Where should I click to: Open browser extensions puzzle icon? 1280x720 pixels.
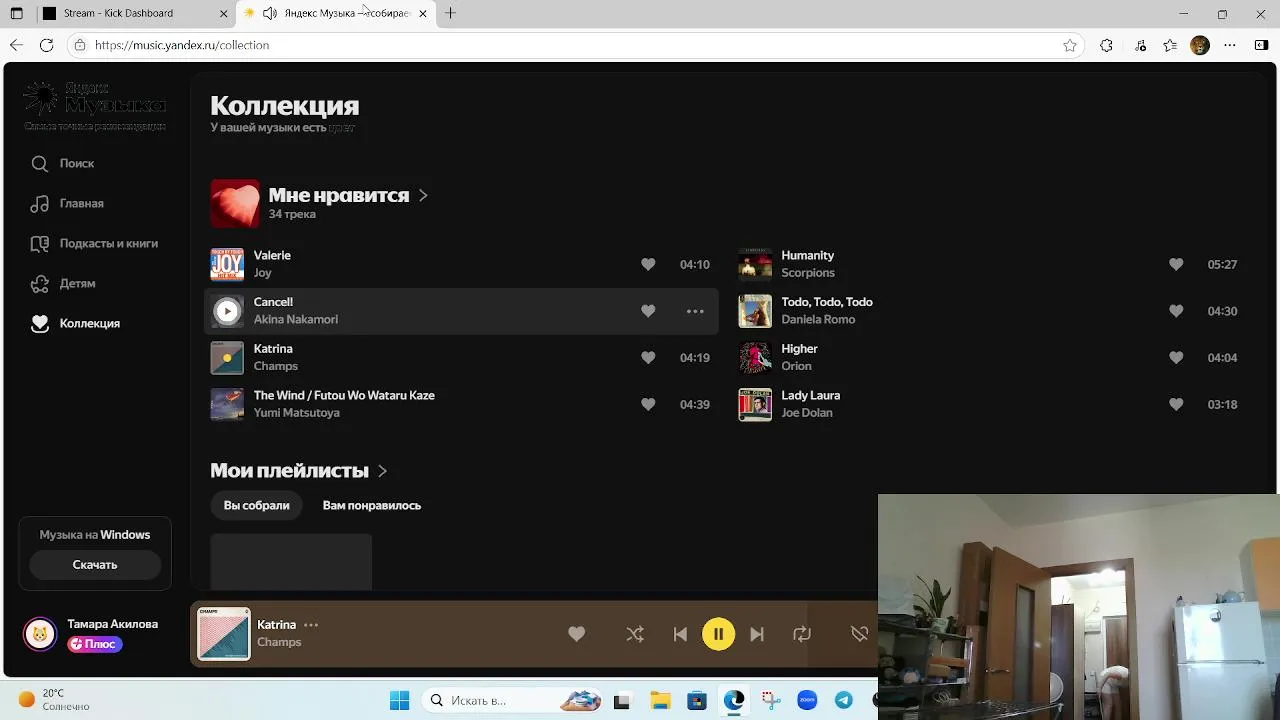(1106, 45)
